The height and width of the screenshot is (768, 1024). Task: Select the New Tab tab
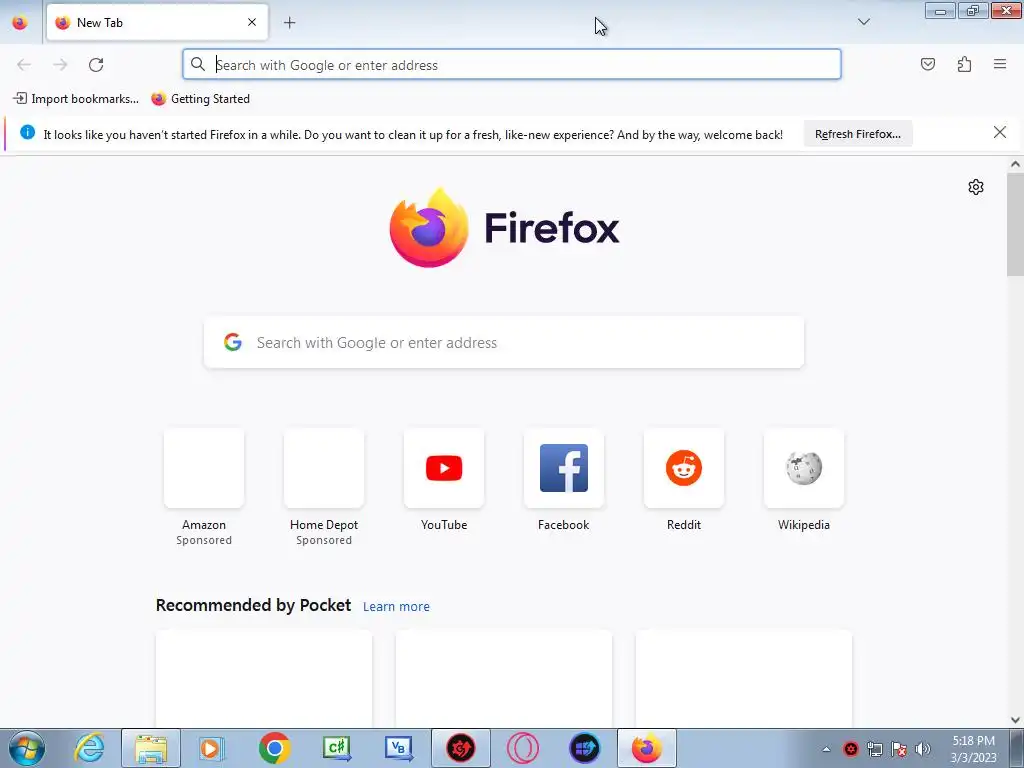click(x=157, y=22)
